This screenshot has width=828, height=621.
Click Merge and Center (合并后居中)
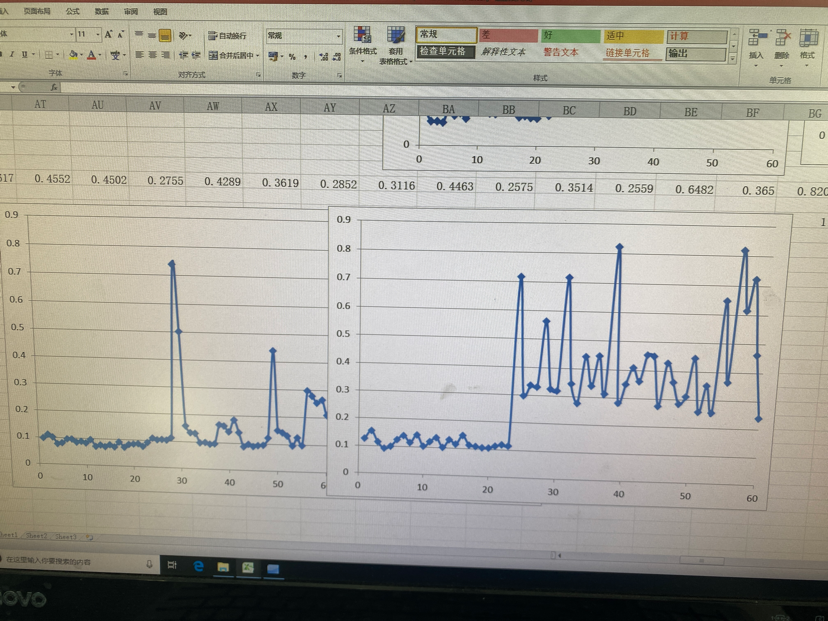click(232, 56)
